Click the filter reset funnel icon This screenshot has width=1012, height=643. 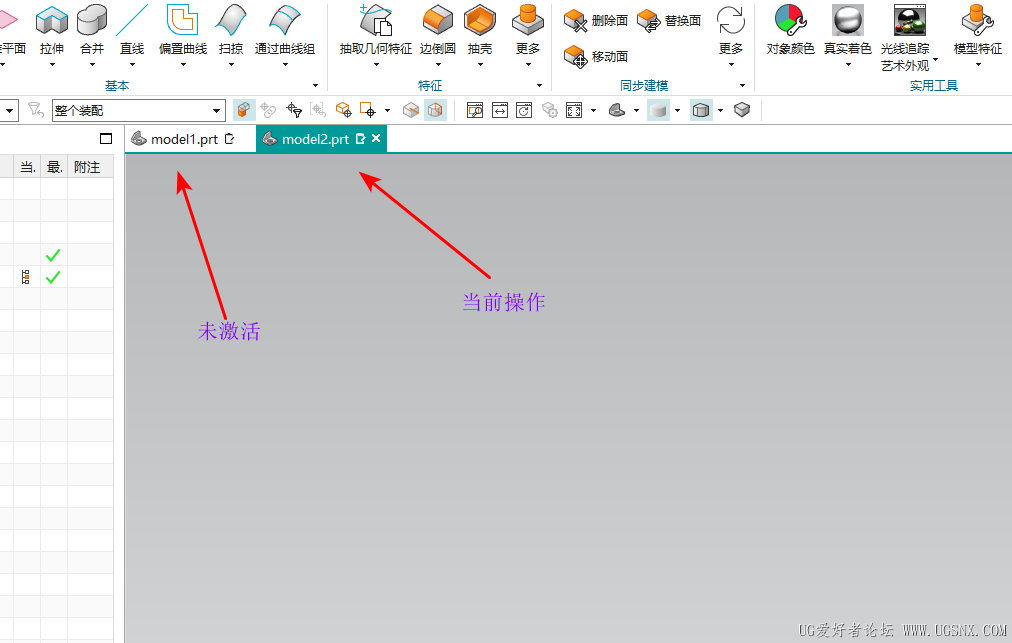pos(35,110)
